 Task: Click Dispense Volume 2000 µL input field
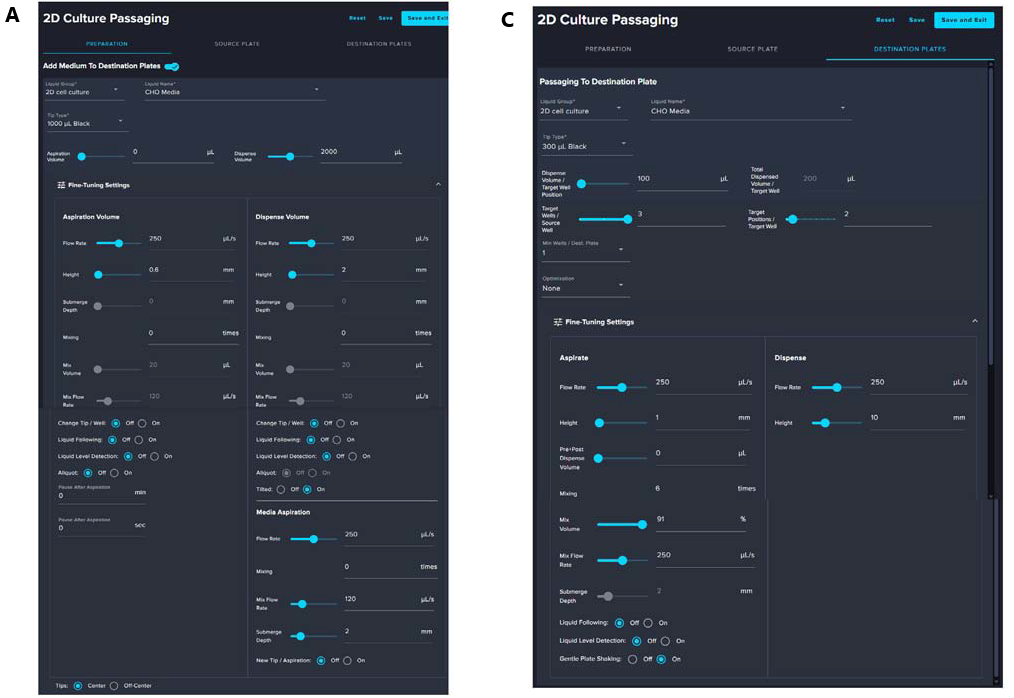(x=361, y=153)
